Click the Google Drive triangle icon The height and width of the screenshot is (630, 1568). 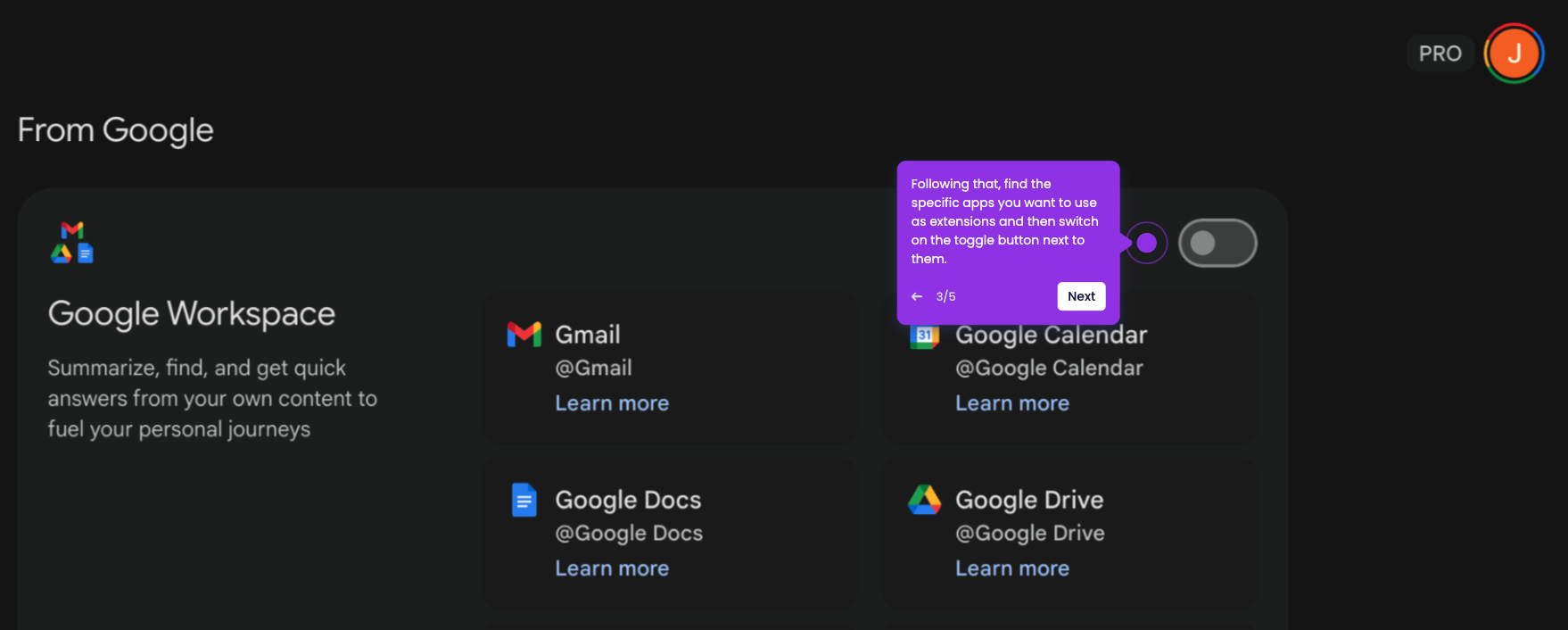(x=925, y=500)
